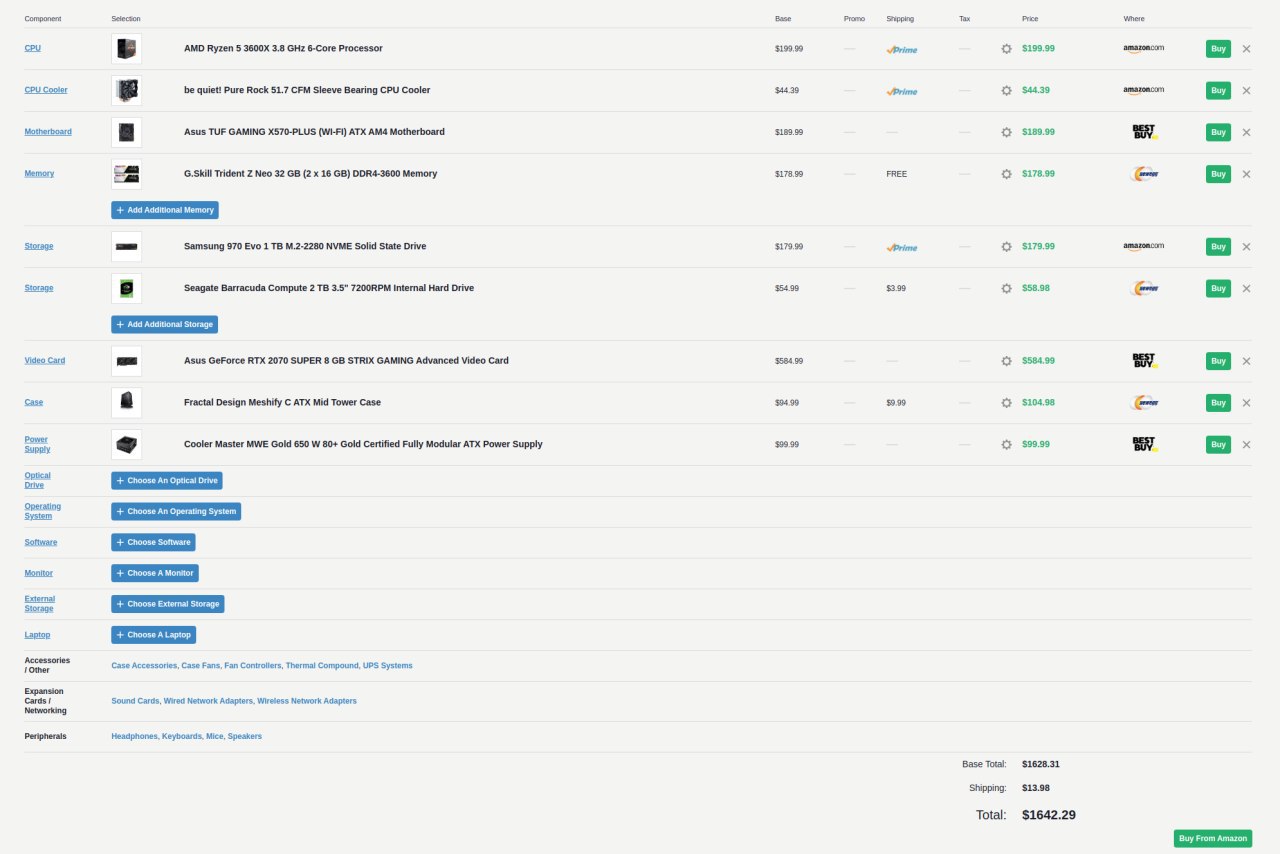The width and height of the screenshot is (1280, 854).
Task: Remove be quiet! Pure Rock cooler
Action: tap(1246, 90)
